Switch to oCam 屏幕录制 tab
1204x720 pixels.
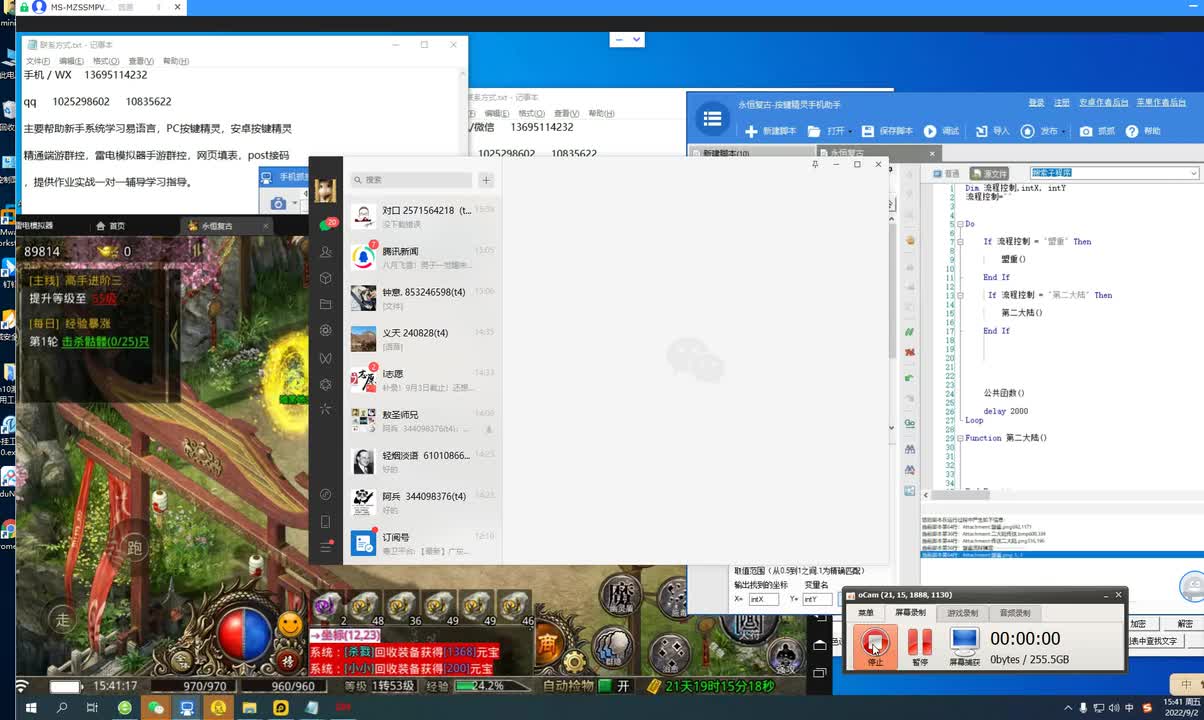[x=910, y=613]
